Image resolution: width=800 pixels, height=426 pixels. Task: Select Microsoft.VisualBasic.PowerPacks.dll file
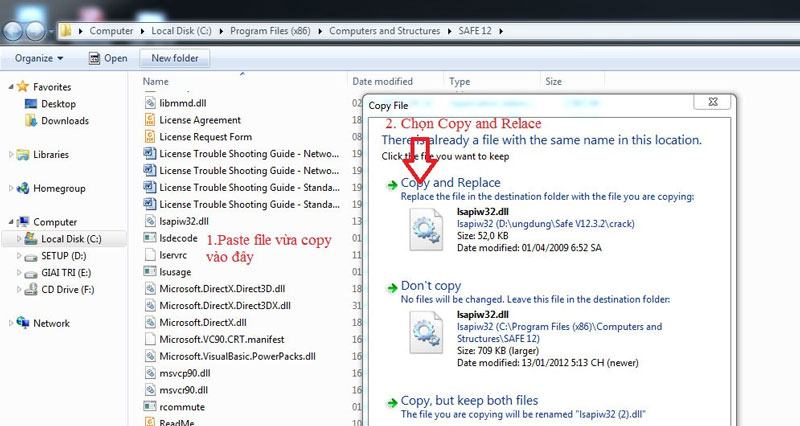[237, 356]
